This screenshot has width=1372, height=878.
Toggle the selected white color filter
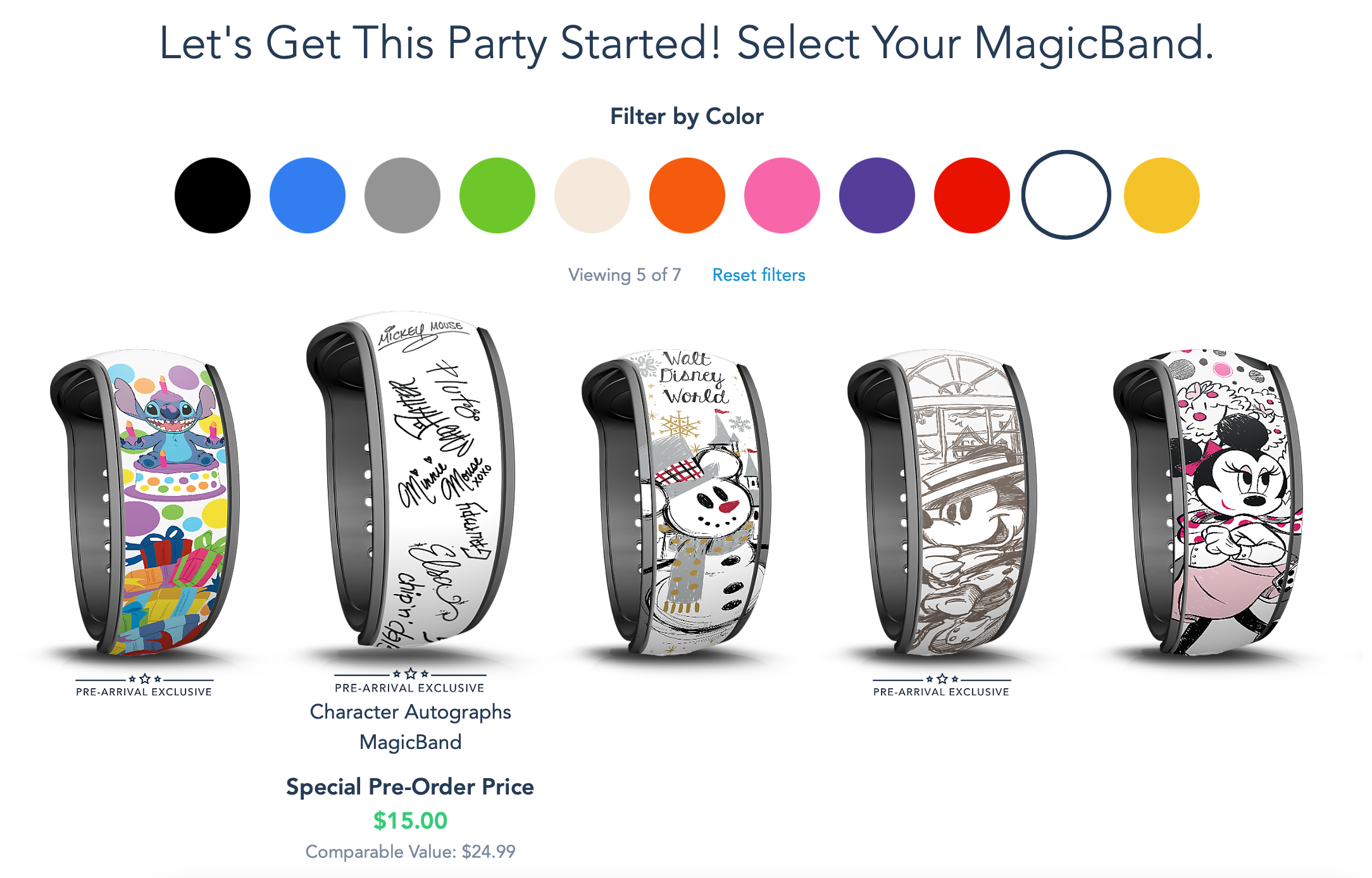point(1067,195)
